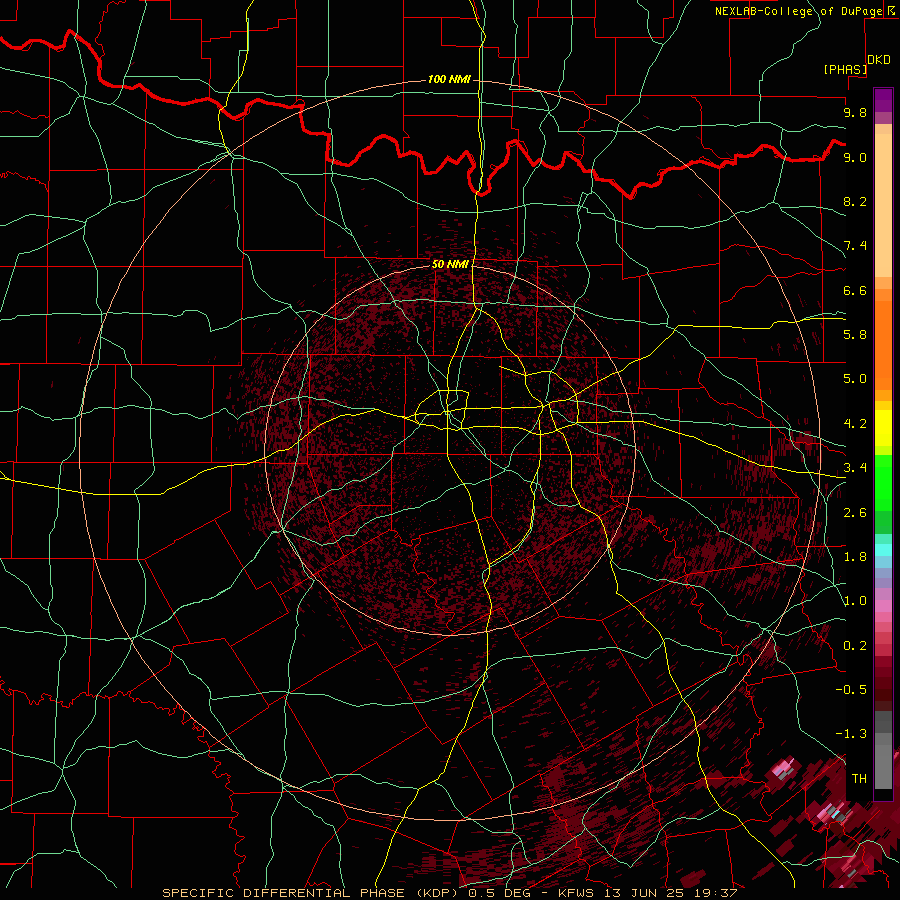This screenshot has height=900, width=900.
Task: Select the 1.0 scale value
Action: click(x=855, y=601)
